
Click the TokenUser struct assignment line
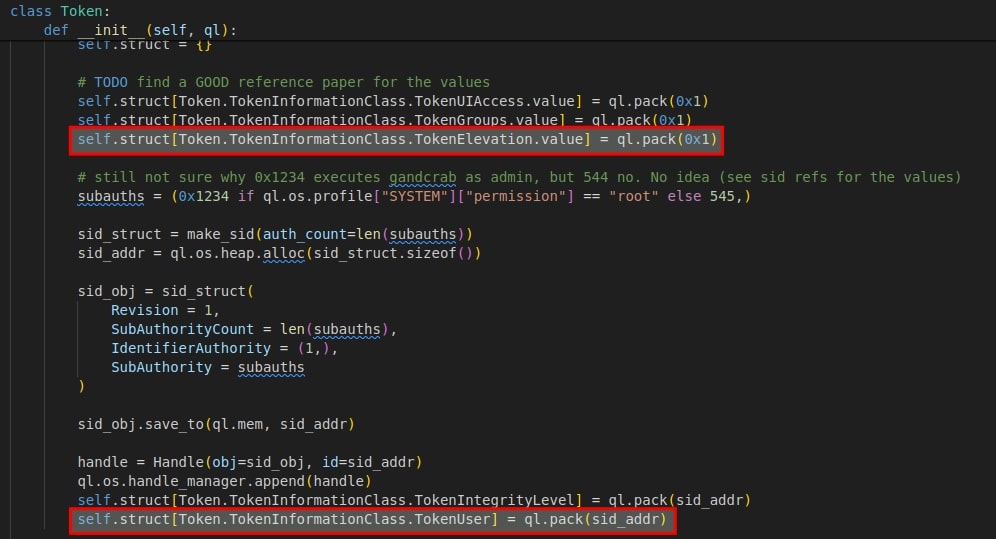[372, 519]
